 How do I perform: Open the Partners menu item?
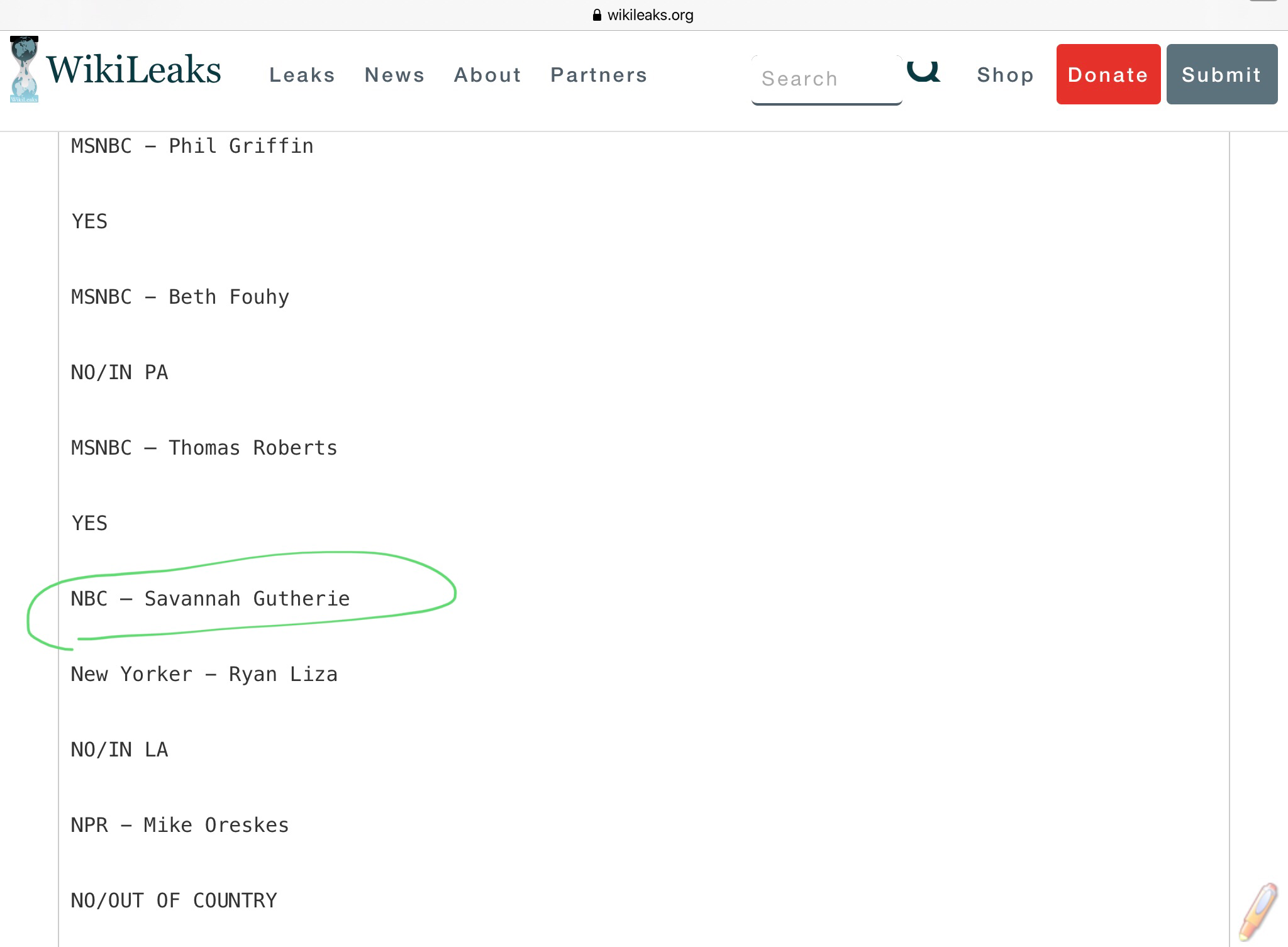coord(599,75)
